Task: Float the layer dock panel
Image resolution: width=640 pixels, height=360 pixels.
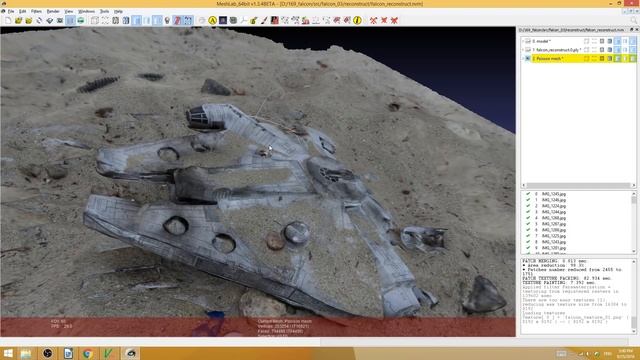Action: [631, 30]
